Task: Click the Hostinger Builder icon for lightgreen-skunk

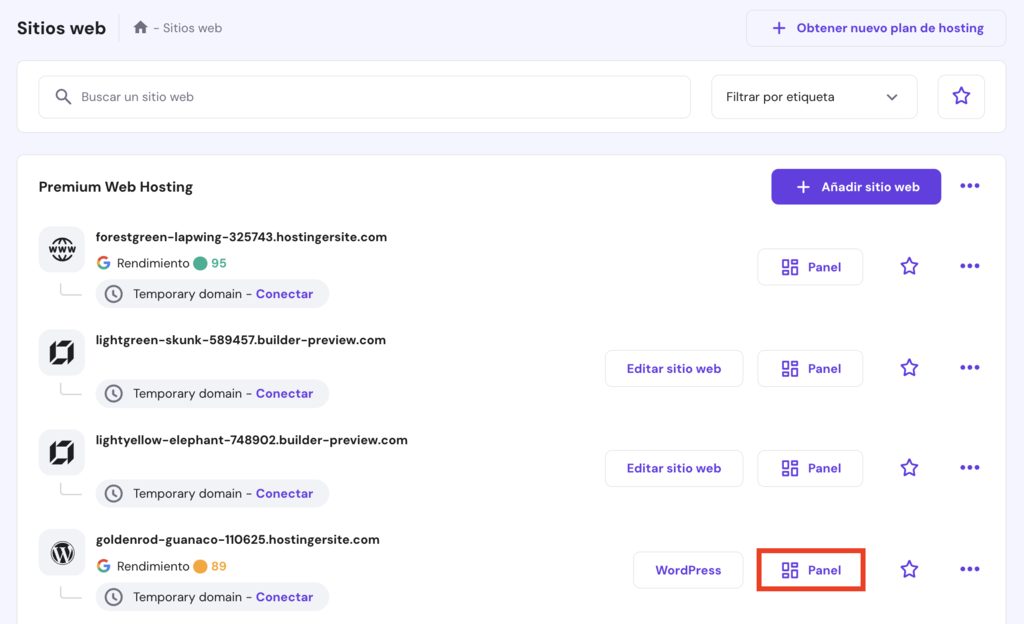Action: click(x=62, y=351)
